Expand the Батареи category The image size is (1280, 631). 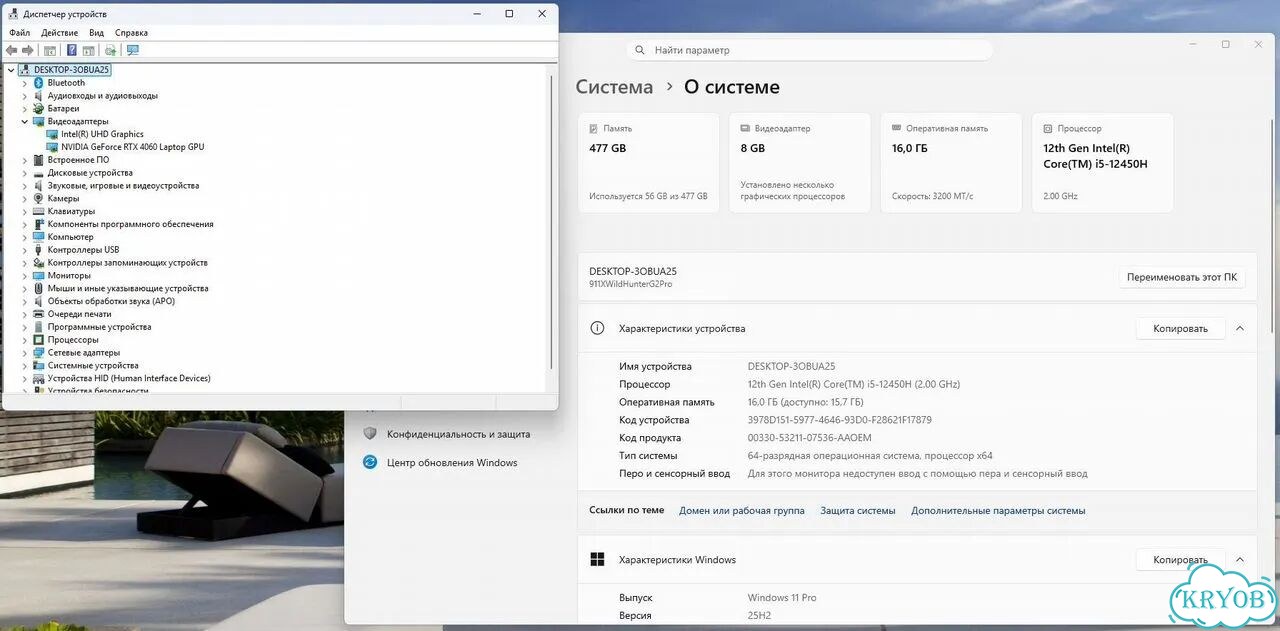click(x=25, y=108)
